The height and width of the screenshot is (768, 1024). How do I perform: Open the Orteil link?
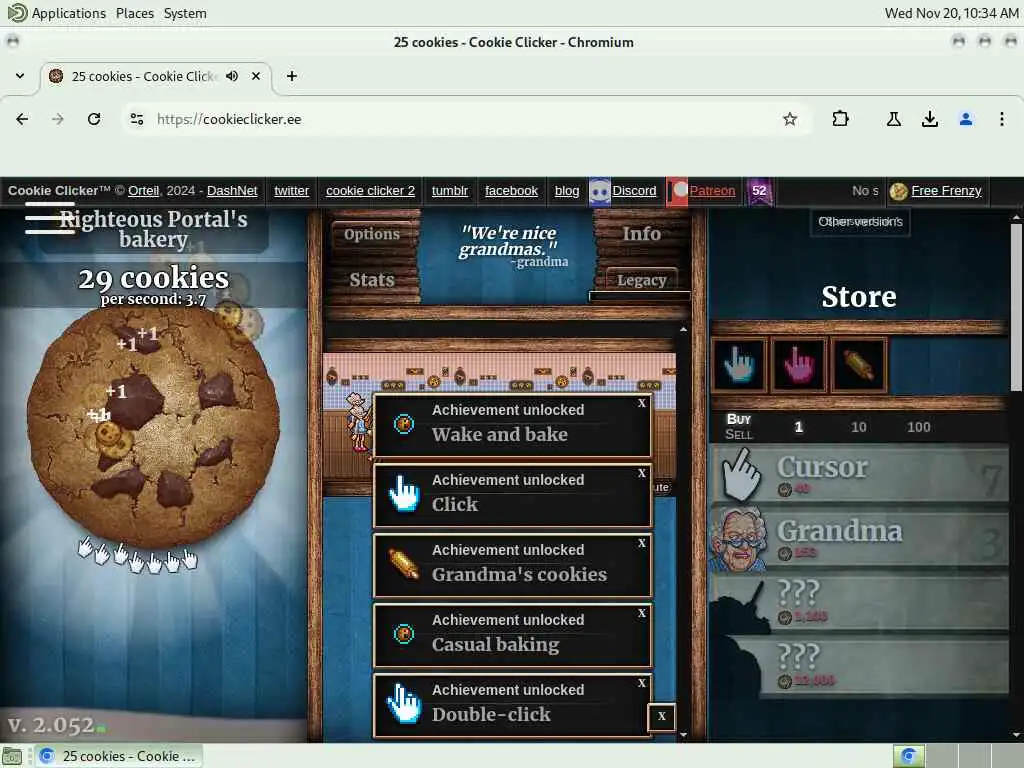pyautogui.click(x=144, y=191)
